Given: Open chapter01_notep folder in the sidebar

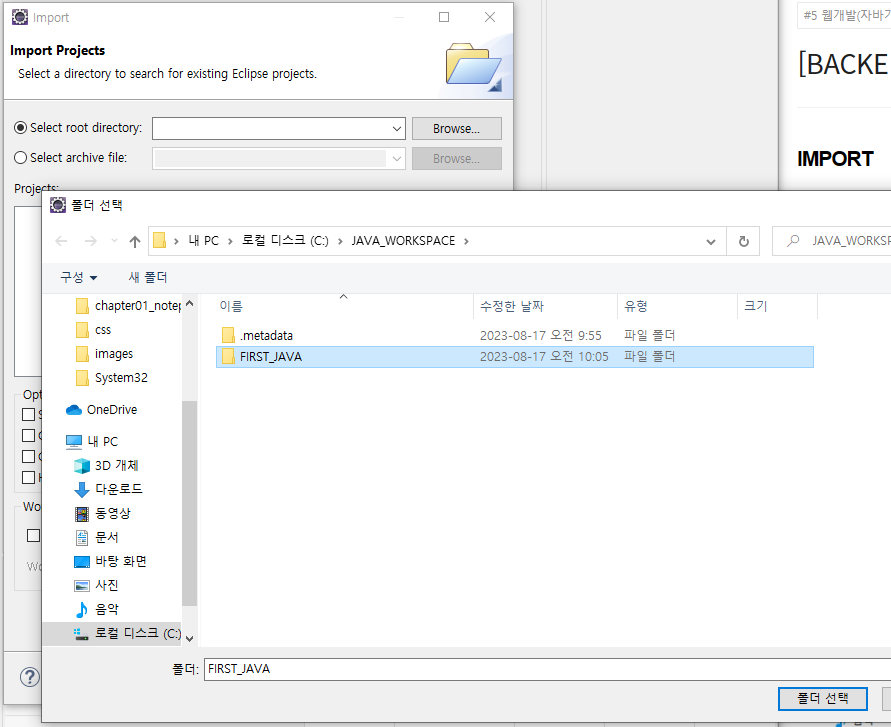Looking at the screenshot, I should coord(128,306).
